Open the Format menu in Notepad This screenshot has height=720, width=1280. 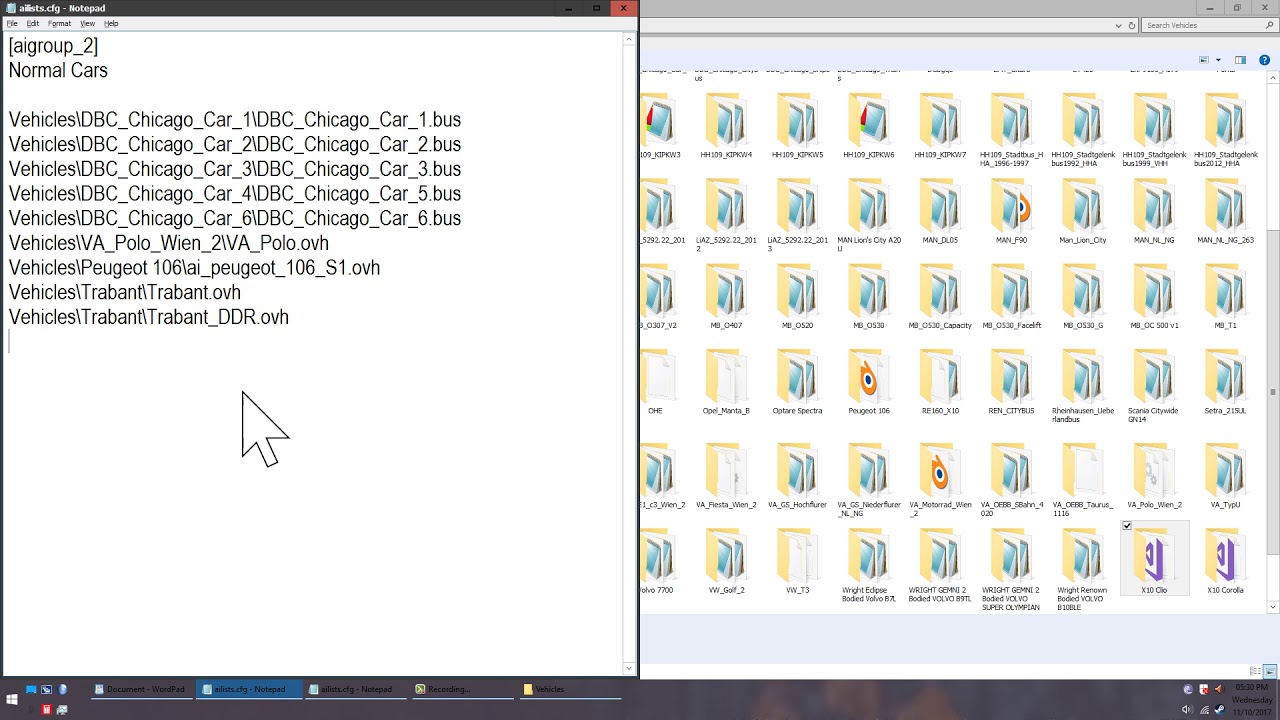coord(59,23)
